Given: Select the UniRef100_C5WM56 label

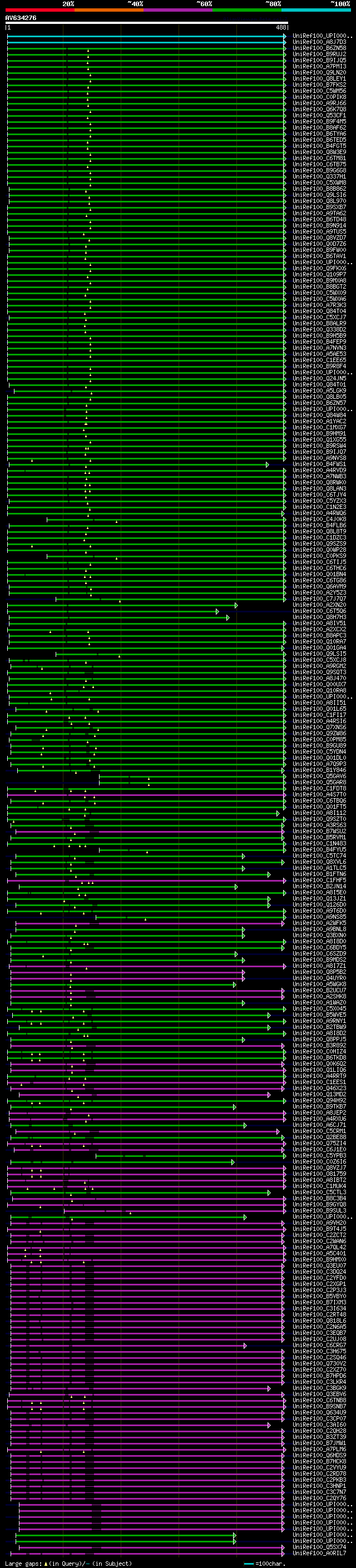Looking at the screenshot, I should [319, 91].
